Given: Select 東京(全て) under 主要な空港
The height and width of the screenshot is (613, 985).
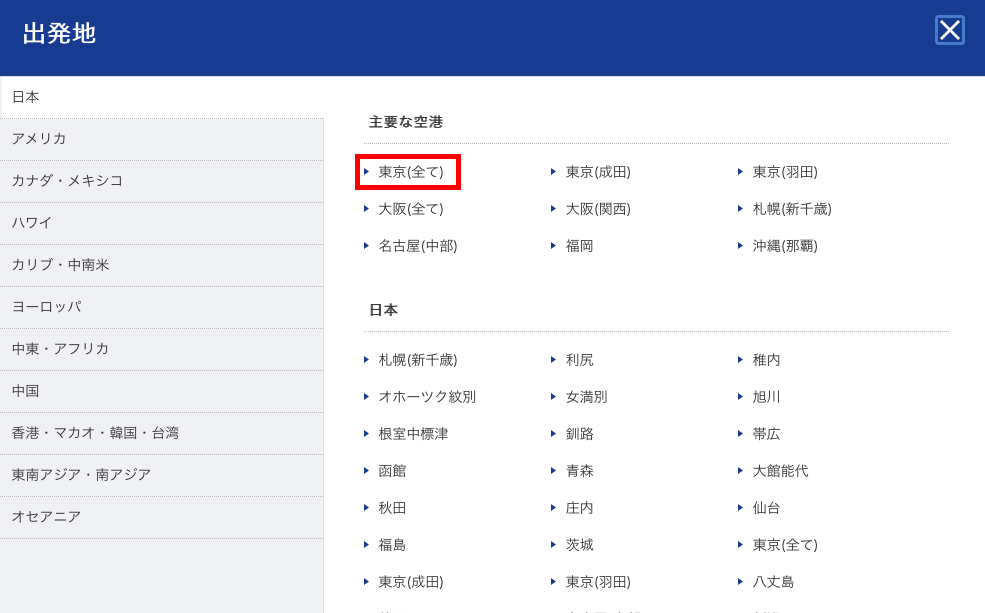Looking at the screenshot, I should click(x=410, y=171).
